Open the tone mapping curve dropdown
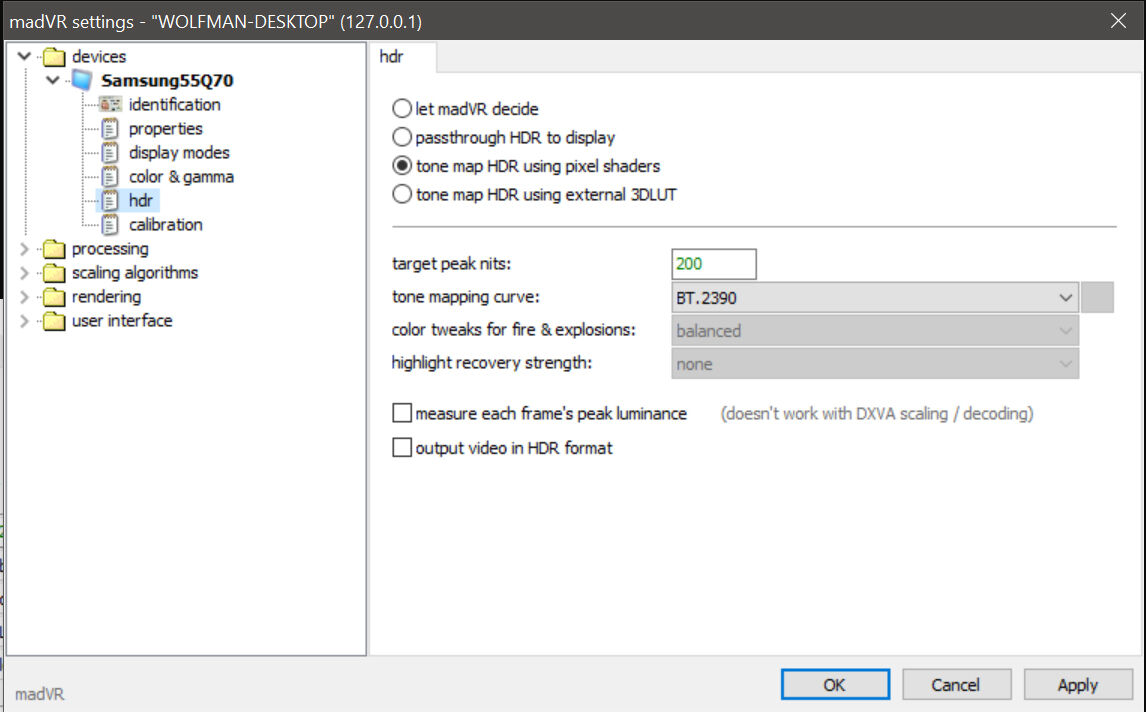Screen dimensions: 1146x712 [x=875, y=298]
